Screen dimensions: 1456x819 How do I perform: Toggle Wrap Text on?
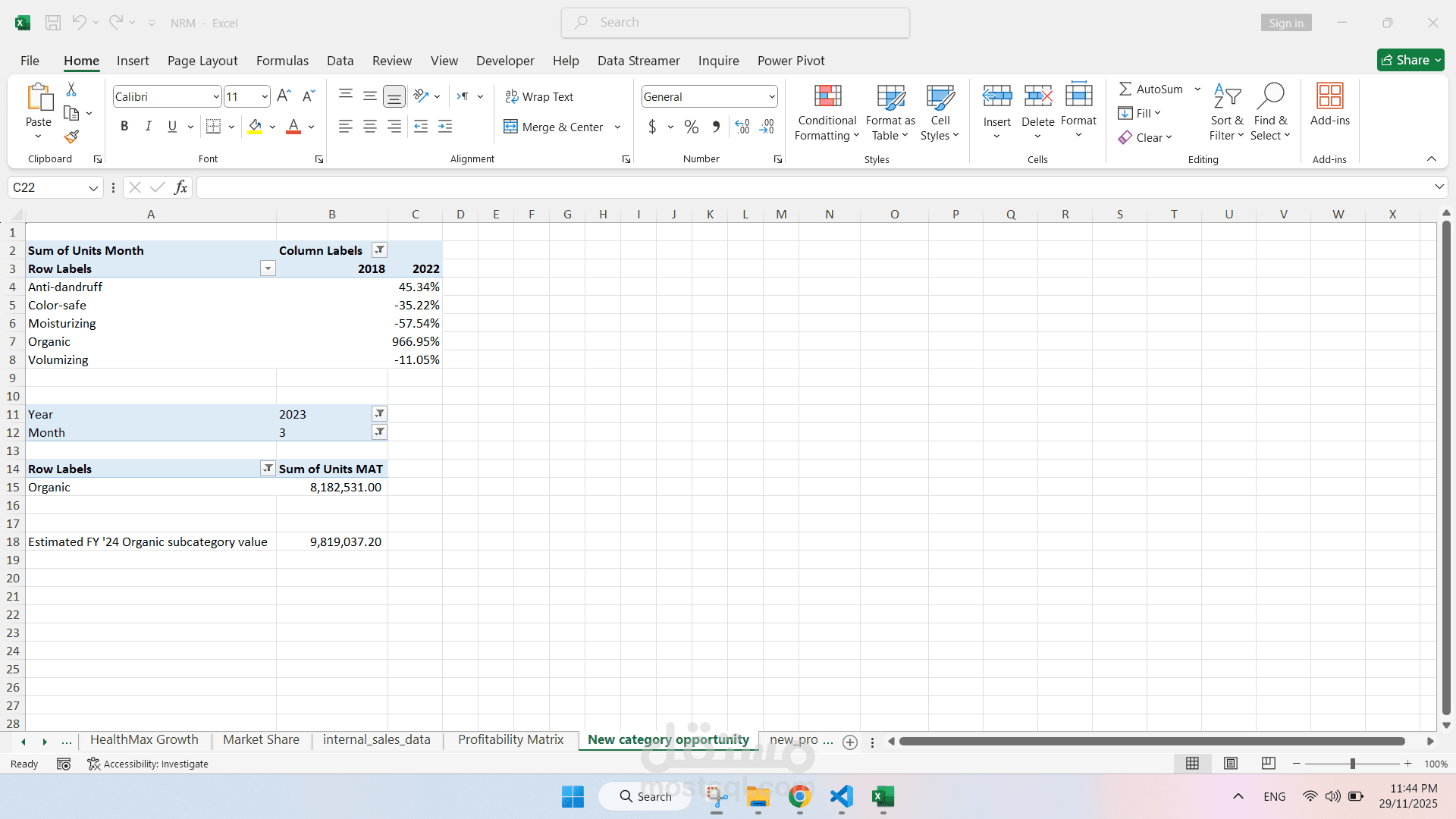539,97
